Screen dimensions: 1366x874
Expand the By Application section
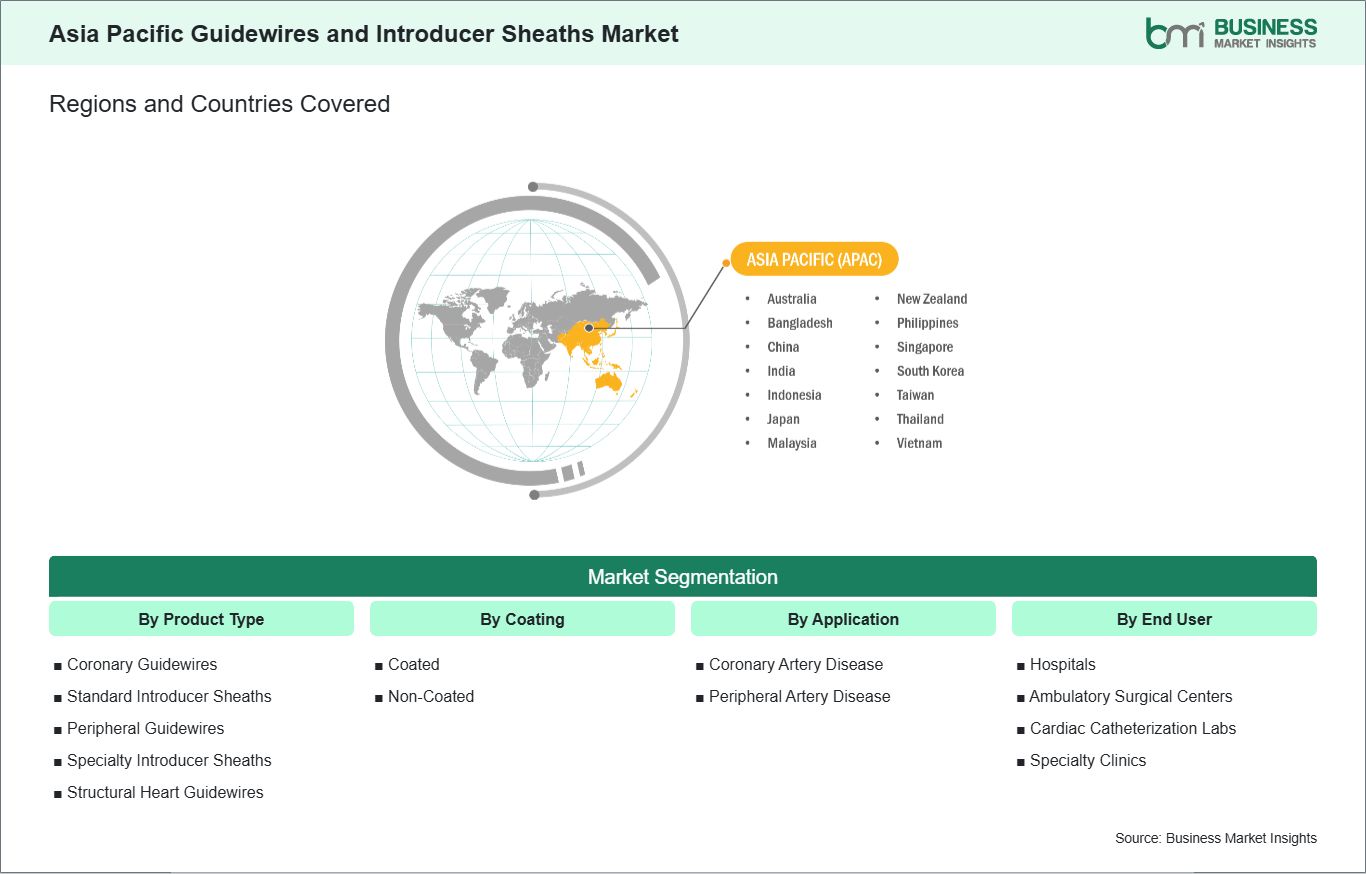843,618
